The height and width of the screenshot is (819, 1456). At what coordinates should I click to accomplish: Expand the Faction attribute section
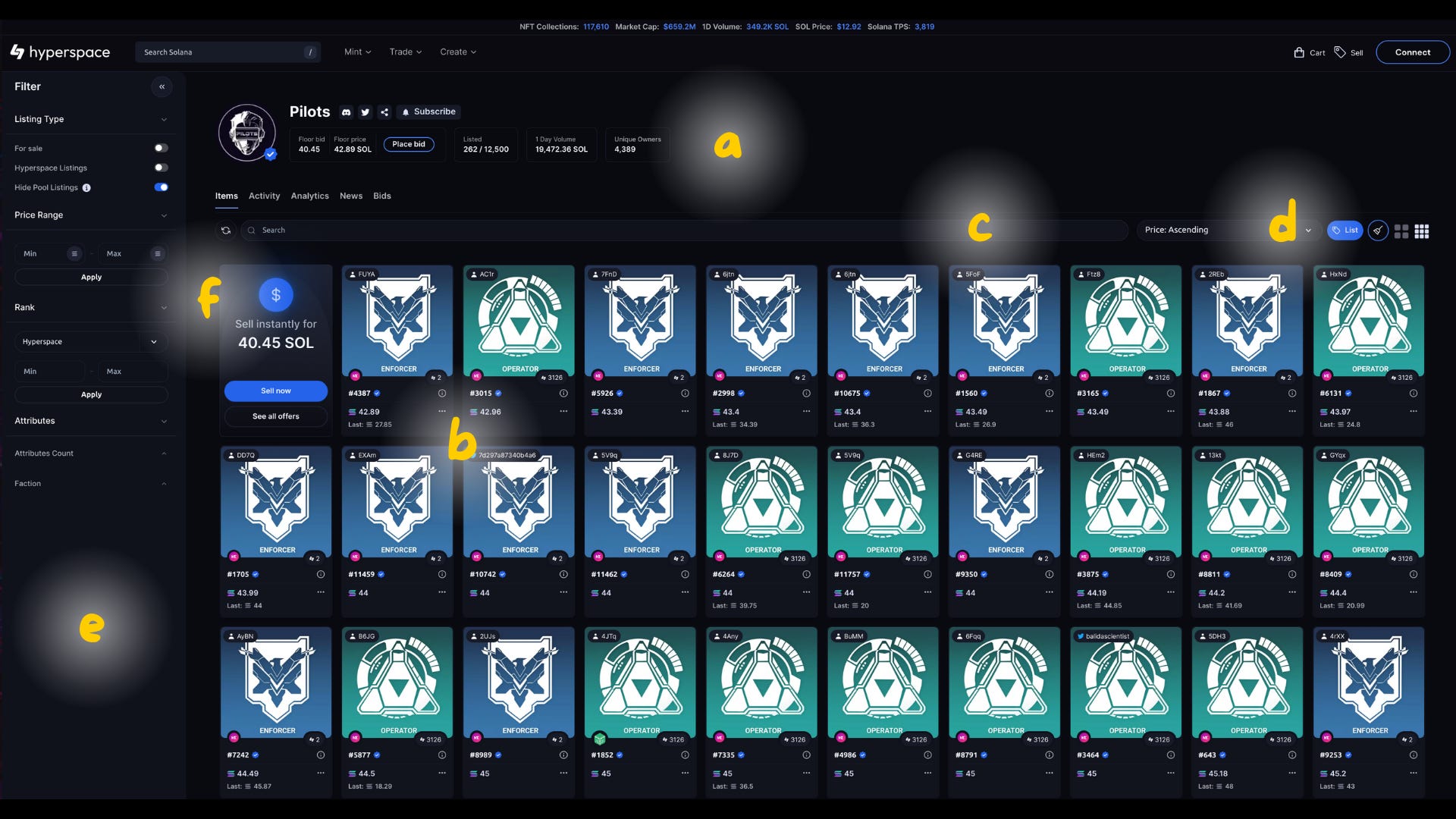pos(89,484)
